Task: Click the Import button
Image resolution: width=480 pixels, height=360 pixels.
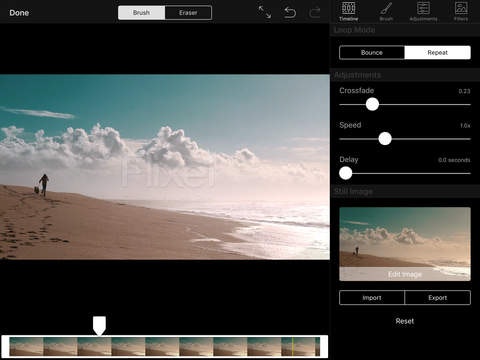Action: click(x=372, y=298)
